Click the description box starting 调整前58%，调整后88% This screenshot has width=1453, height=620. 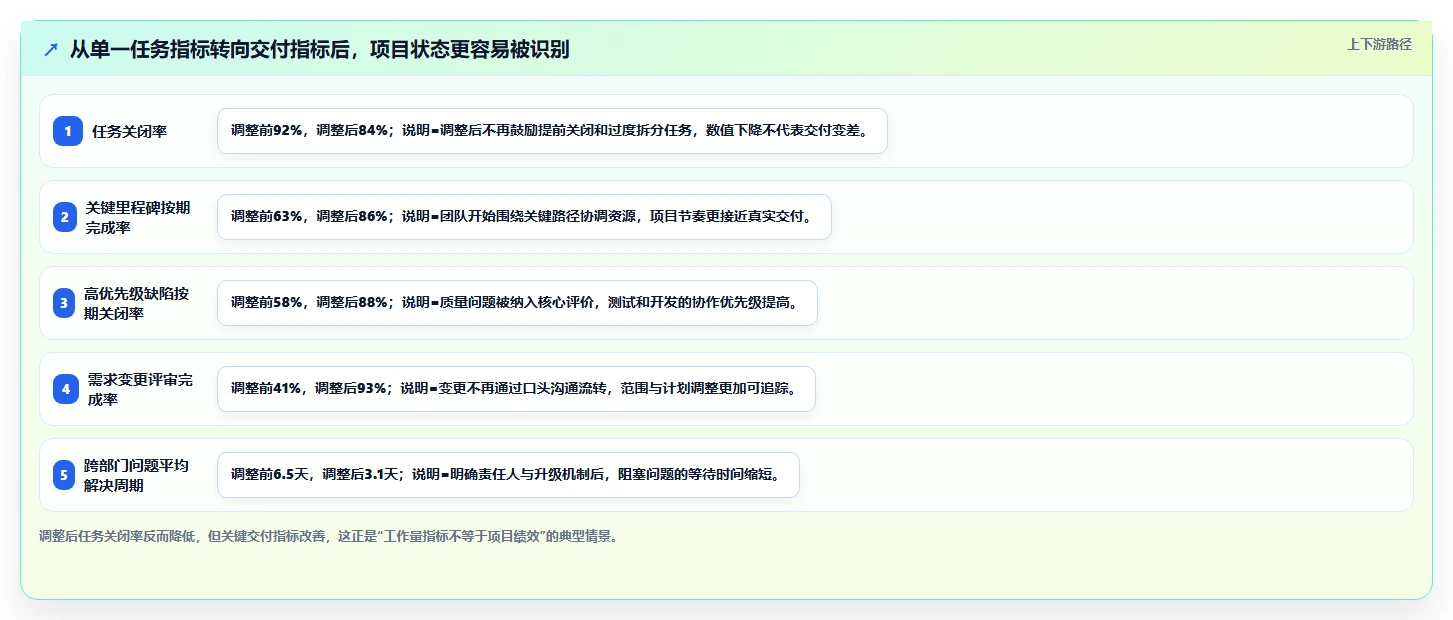tap(517, 303)
